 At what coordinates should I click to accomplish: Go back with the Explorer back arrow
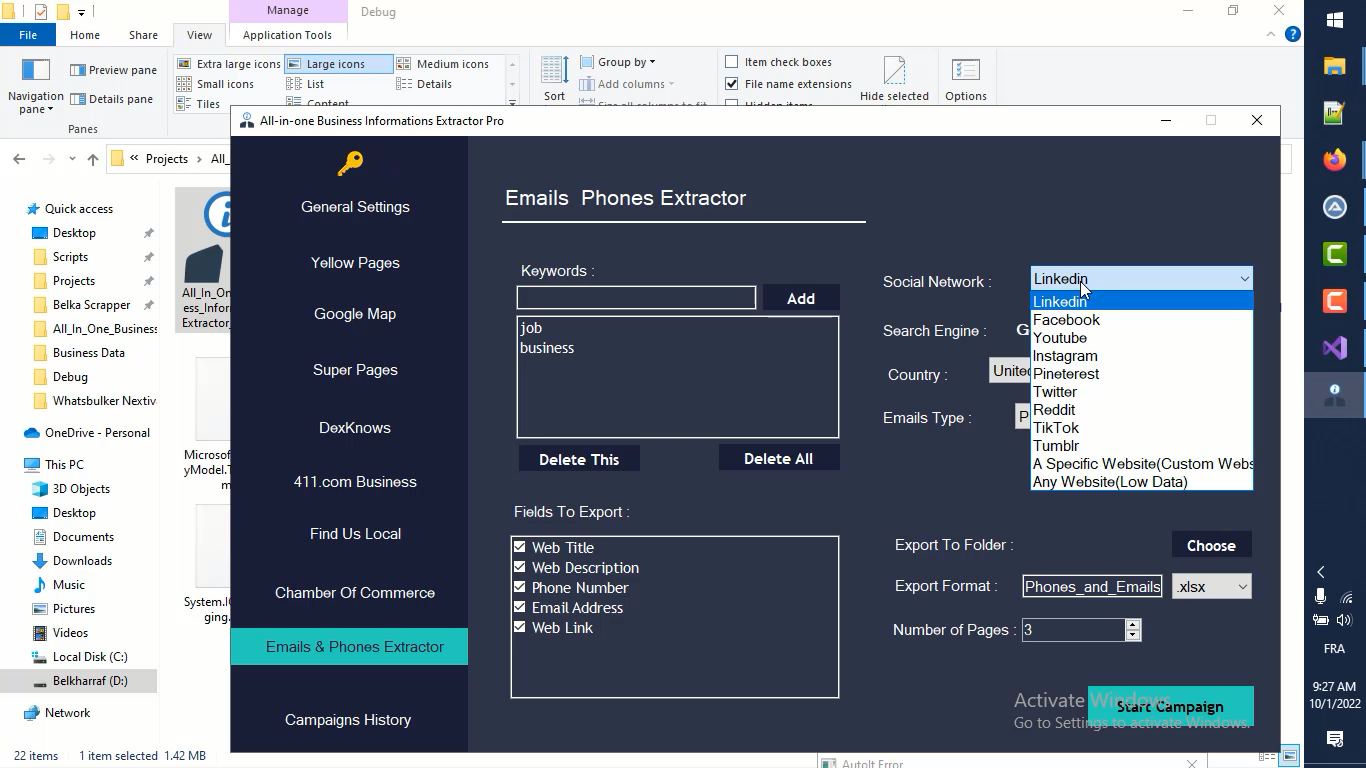pyautogui.click(x=19, y=159)
